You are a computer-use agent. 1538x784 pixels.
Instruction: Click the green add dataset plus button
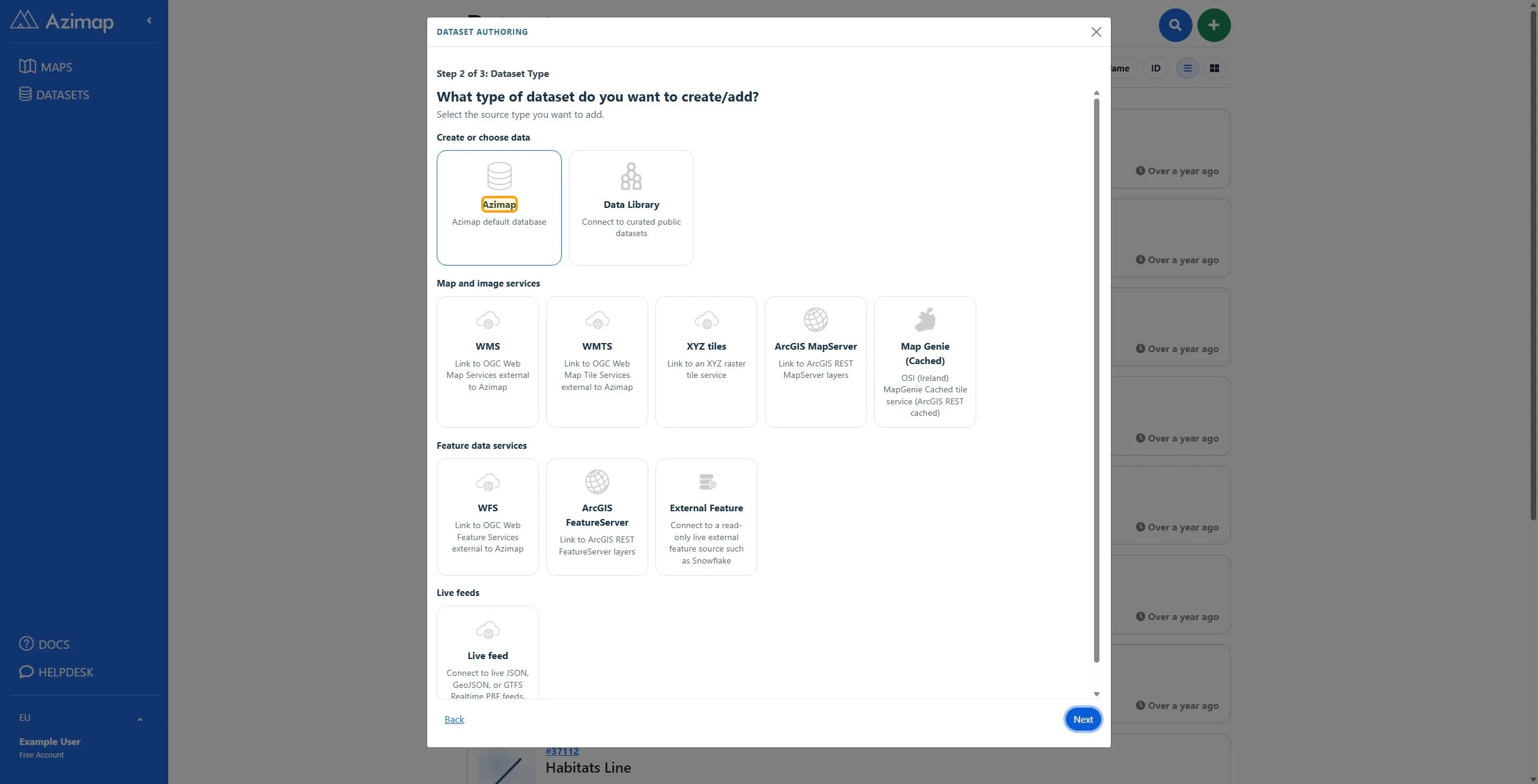(x=1214, y=25)
